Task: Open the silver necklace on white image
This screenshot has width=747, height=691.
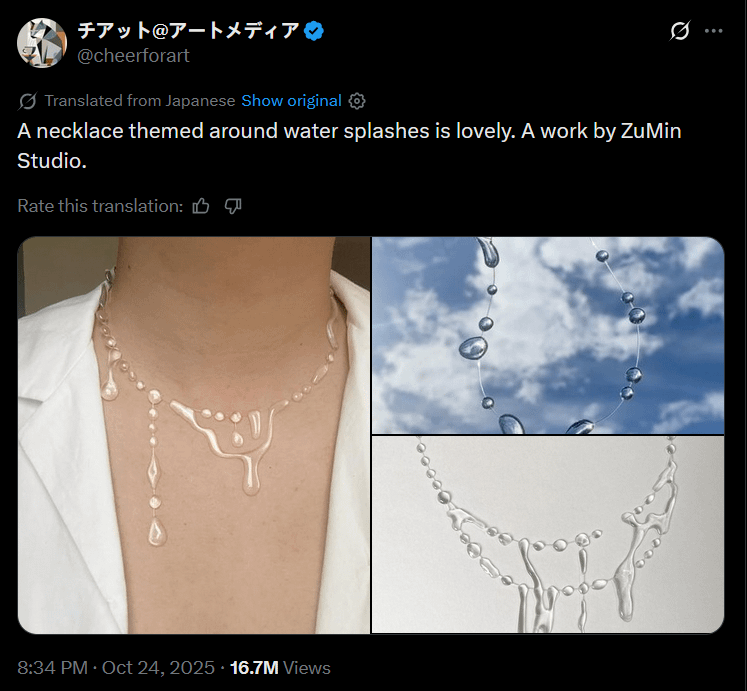Action: tap(547, 534)
